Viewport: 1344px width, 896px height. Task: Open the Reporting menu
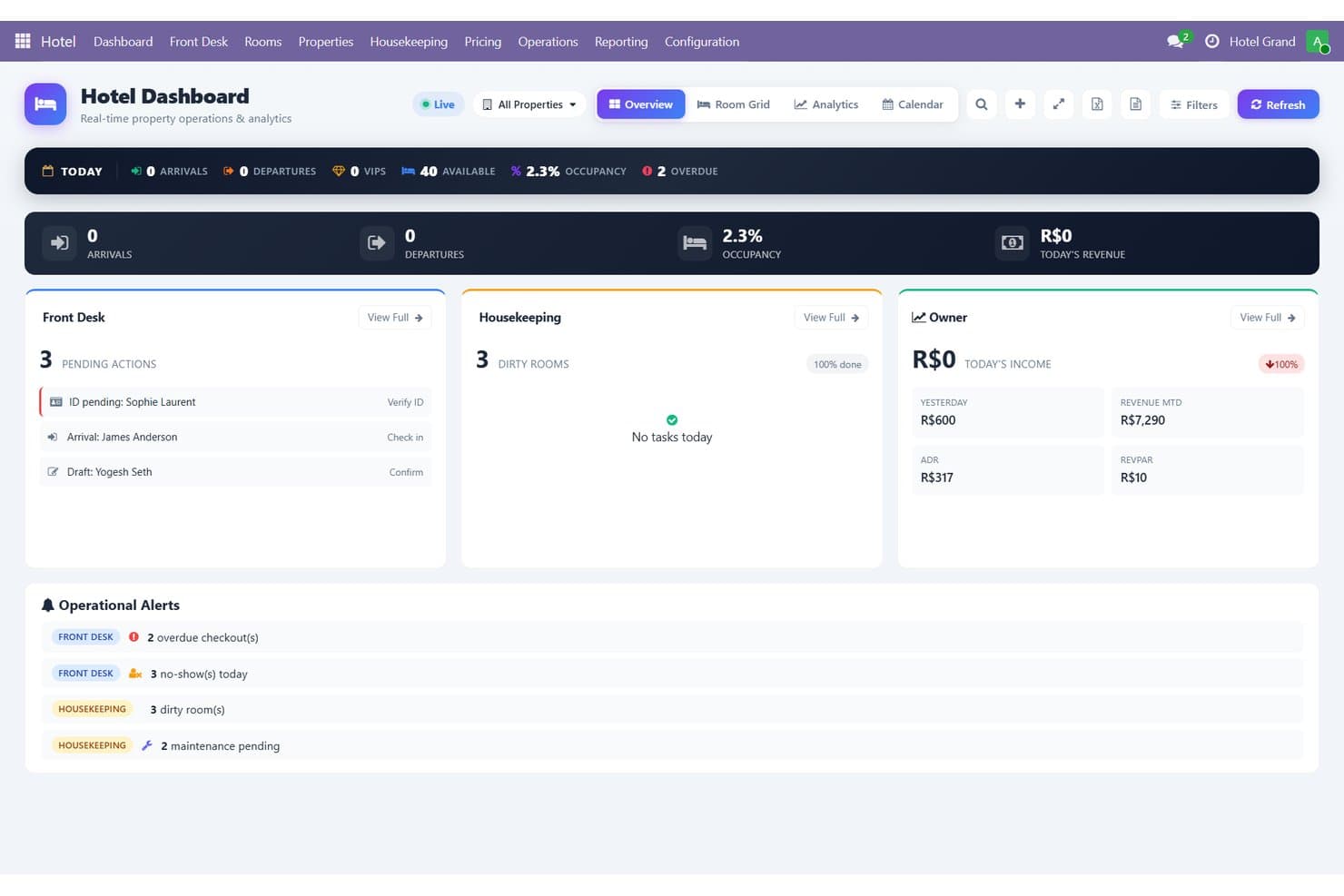tap(621, 42)
